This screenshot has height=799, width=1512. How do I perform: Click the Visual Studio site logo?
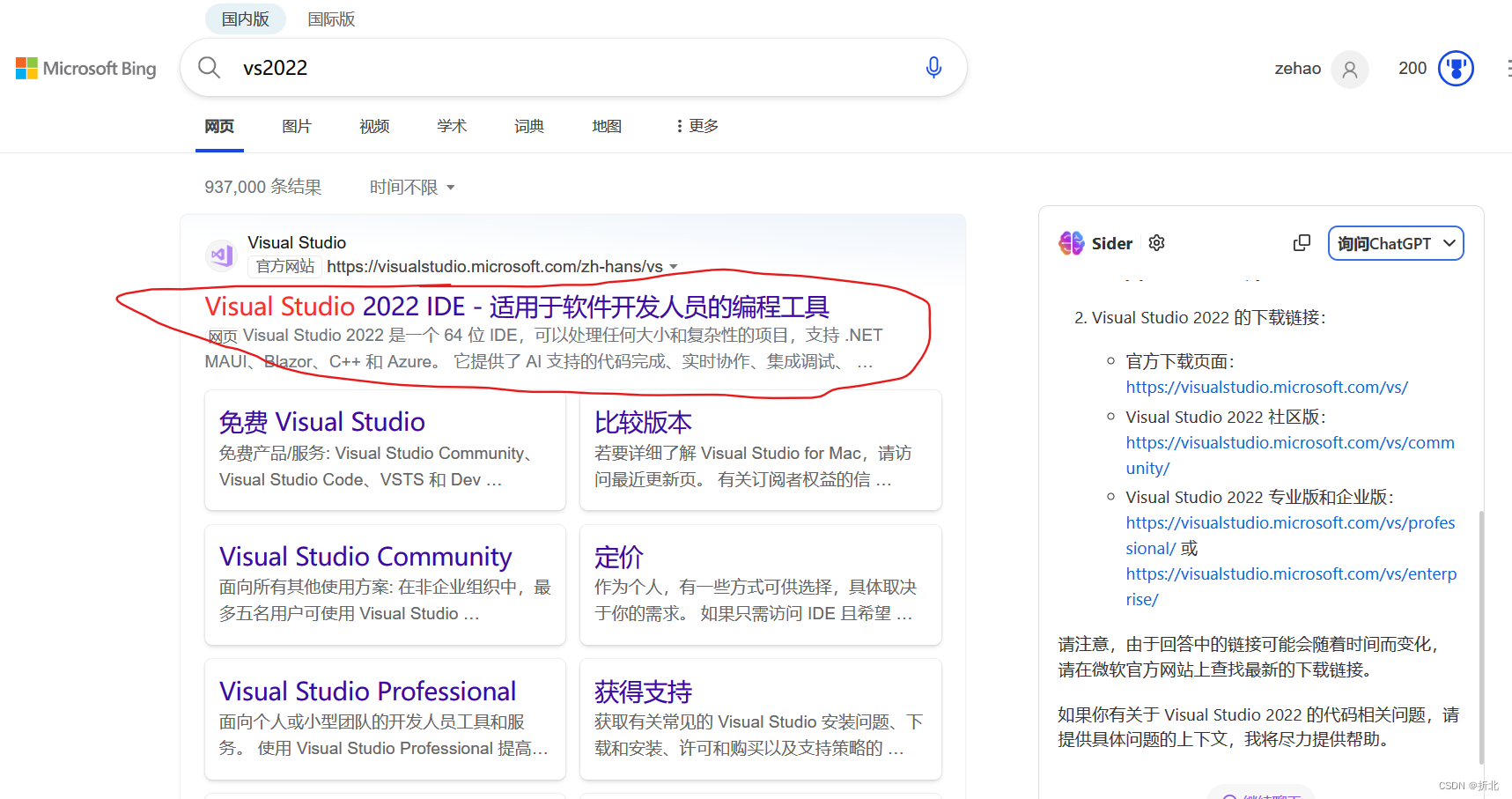pos(220,255)
